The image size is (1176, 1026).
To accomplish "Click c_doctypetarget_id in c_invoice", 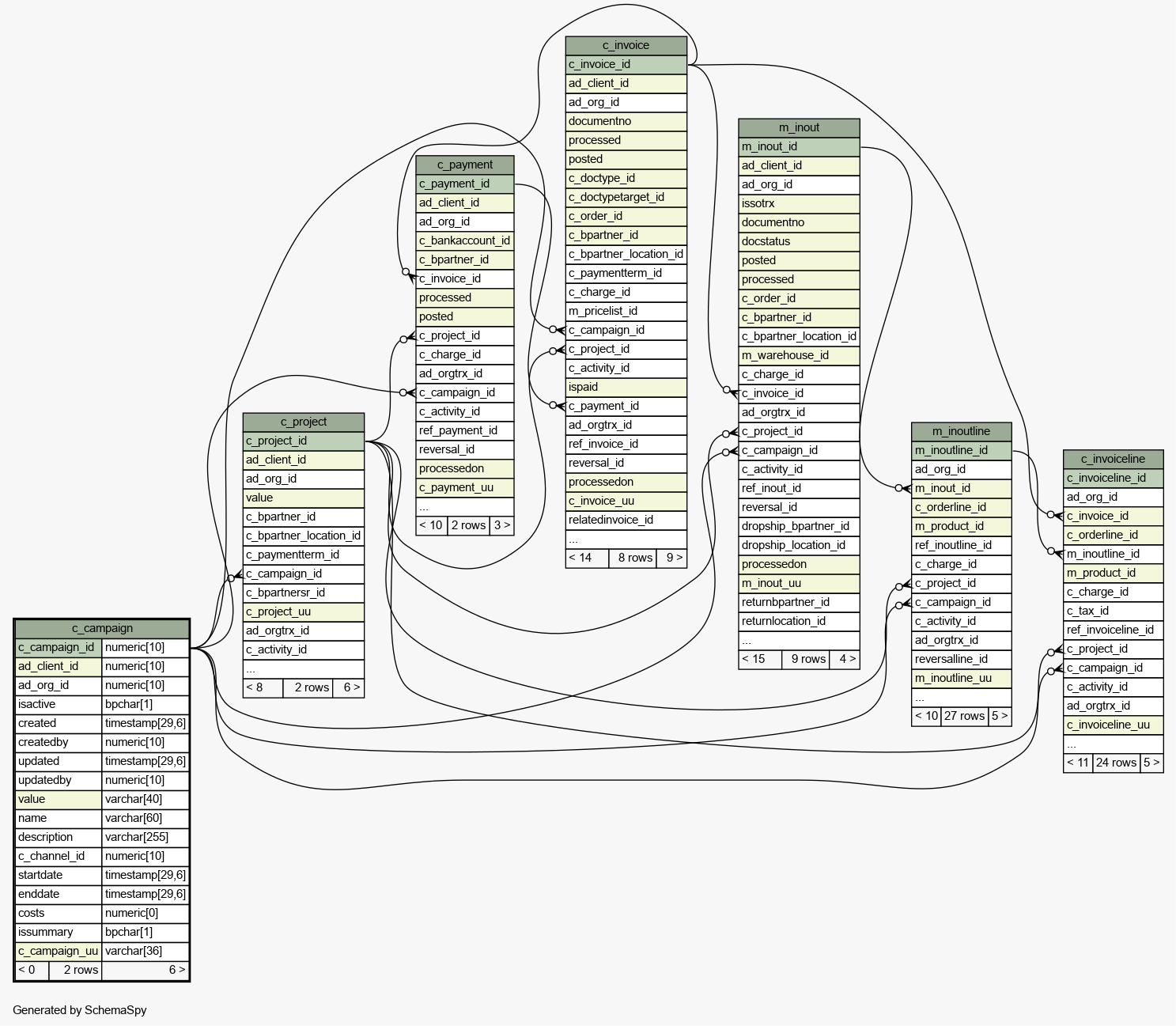I will click(x=626, y=197).
